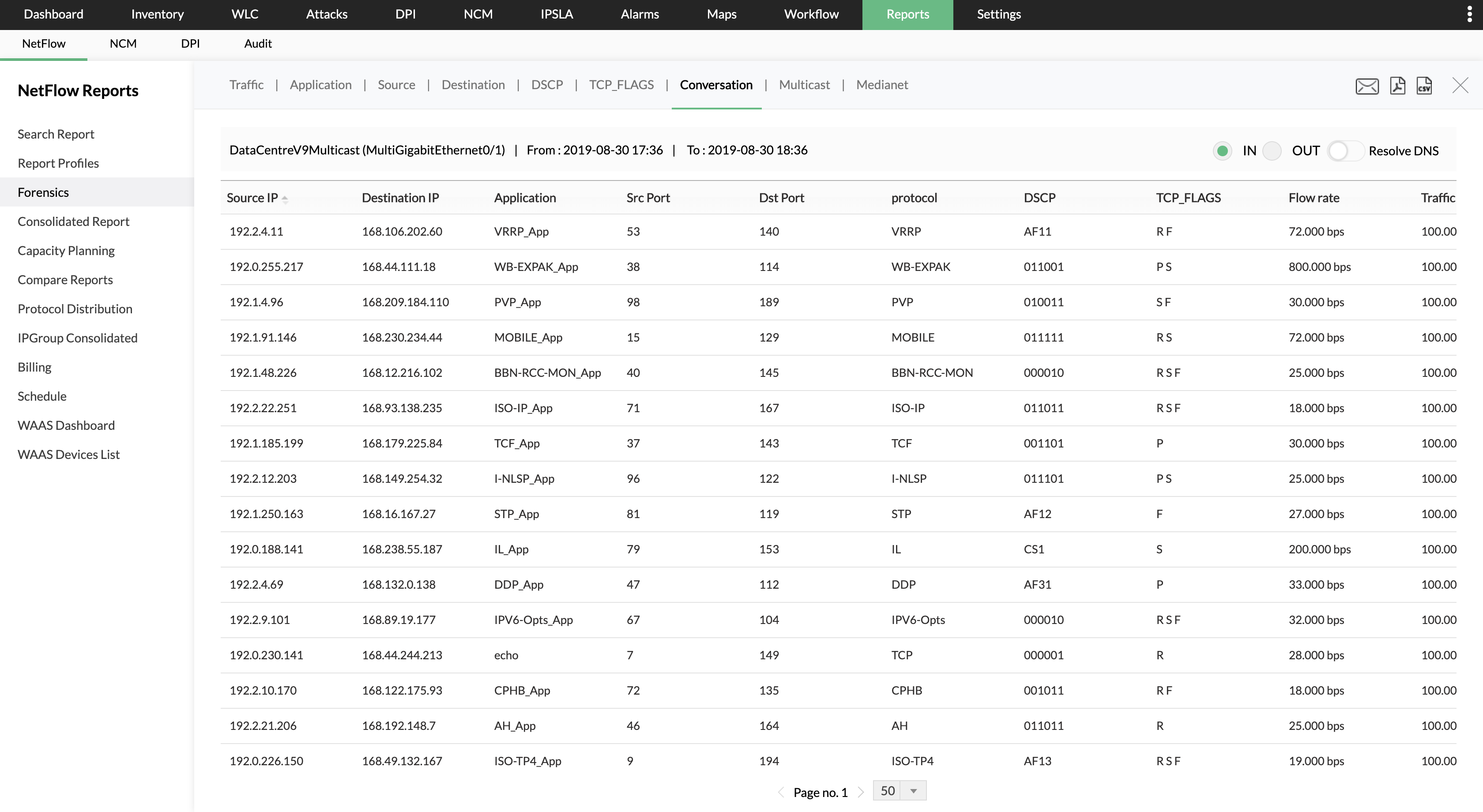Close the report with the X icon
1483x812 pixels.
(x=1460, y=85)
